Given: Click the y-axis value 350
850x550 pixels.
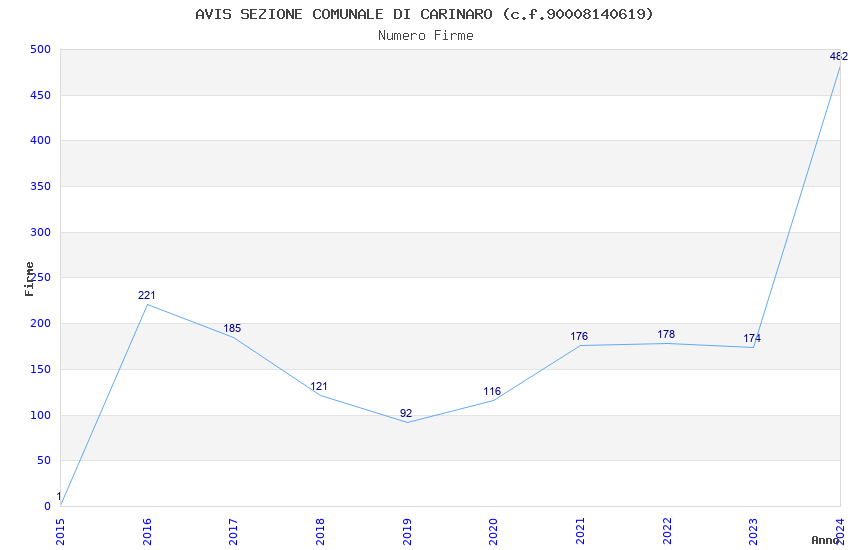Looking at the screenshot, I should (41, 186).
